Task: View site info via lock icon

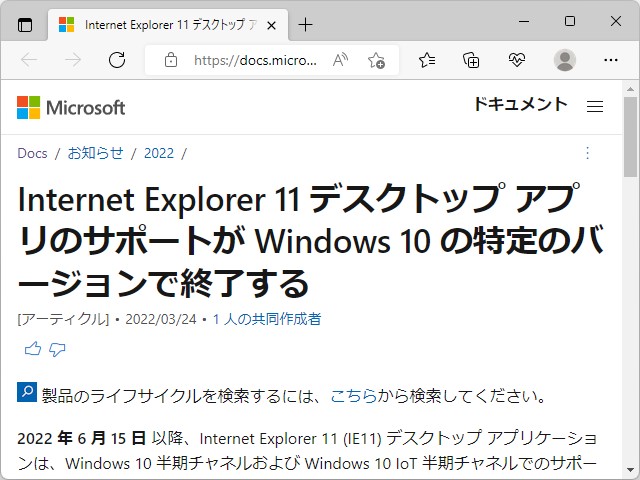Action: pyautogui.click(x=171, y=60)
